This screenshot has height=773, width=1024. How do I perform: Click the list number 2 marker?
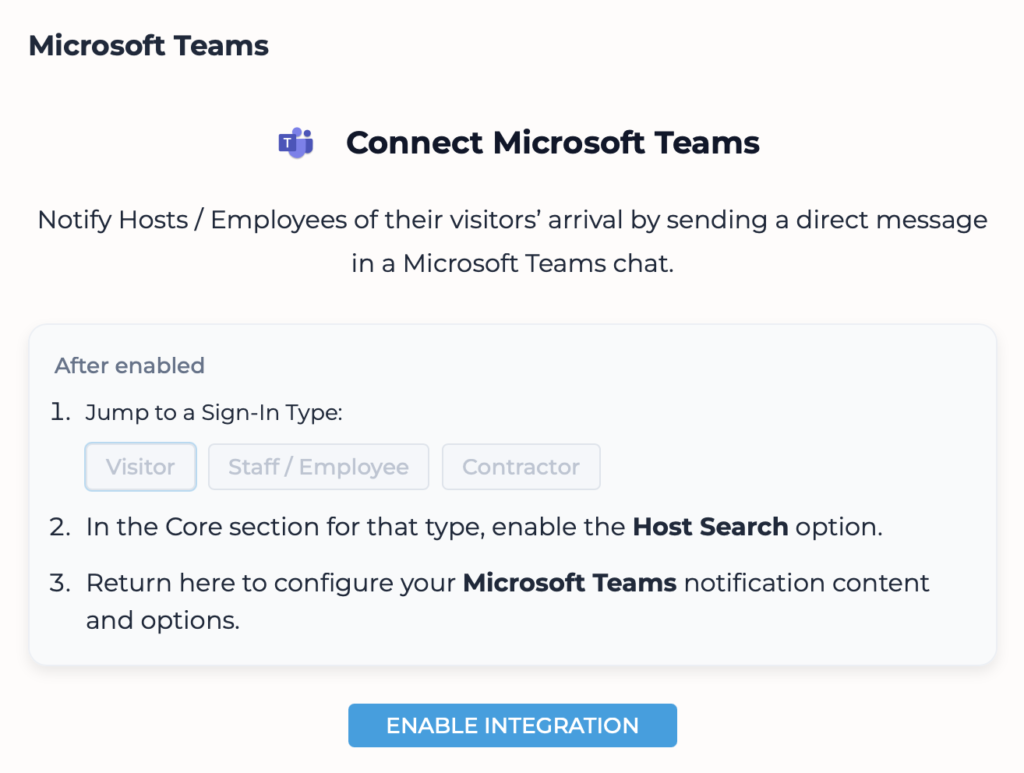pyautogui.click(x=62, y=527)
